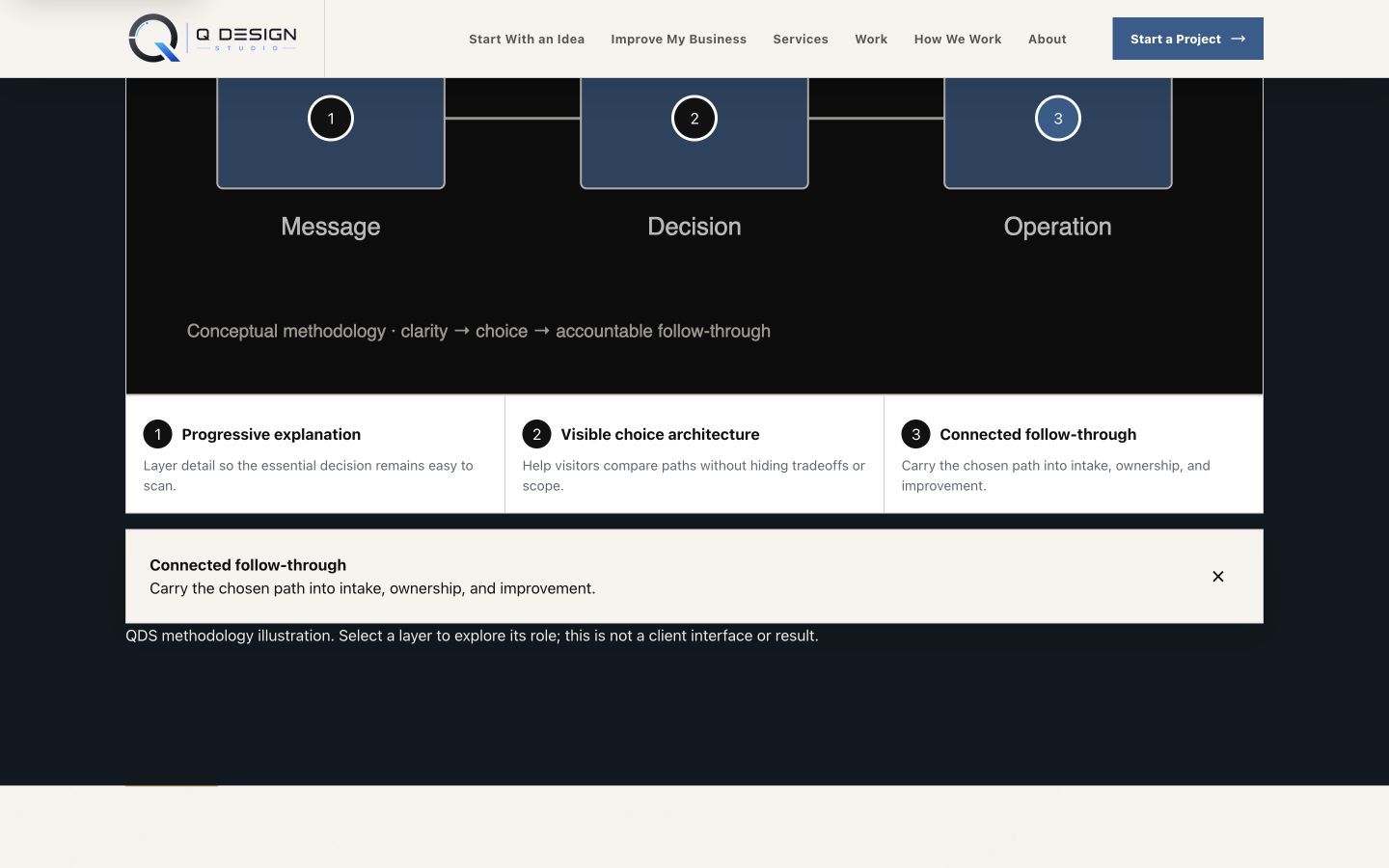
Task: Open the Services navigation item
Action: (801, 40)
